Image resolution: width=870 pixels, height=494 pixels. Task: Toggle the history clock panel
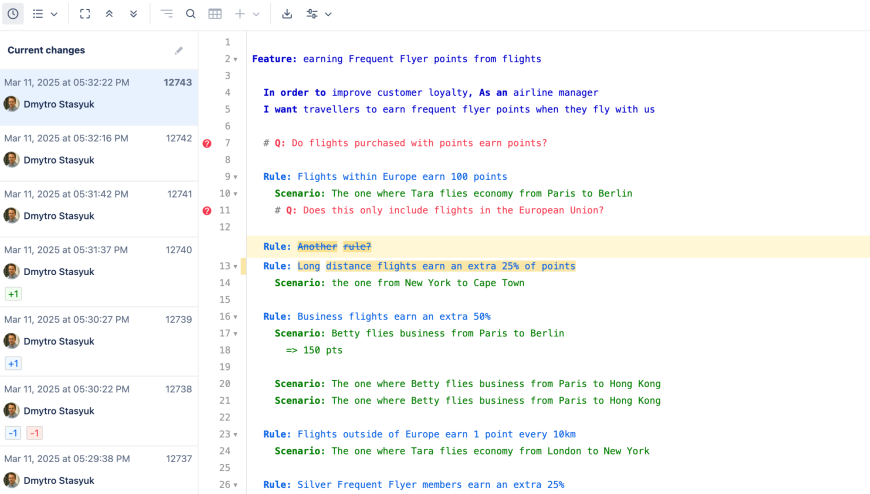[x=13, y=14]
